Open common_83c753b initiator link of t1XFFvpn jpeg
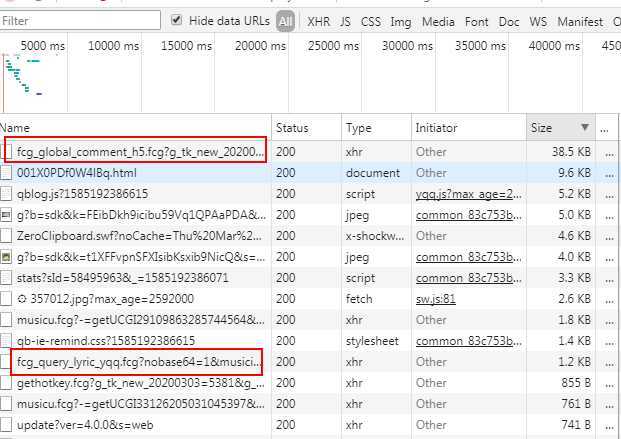The width and height of the screenshot is (621, 439). tap(469, 257)
